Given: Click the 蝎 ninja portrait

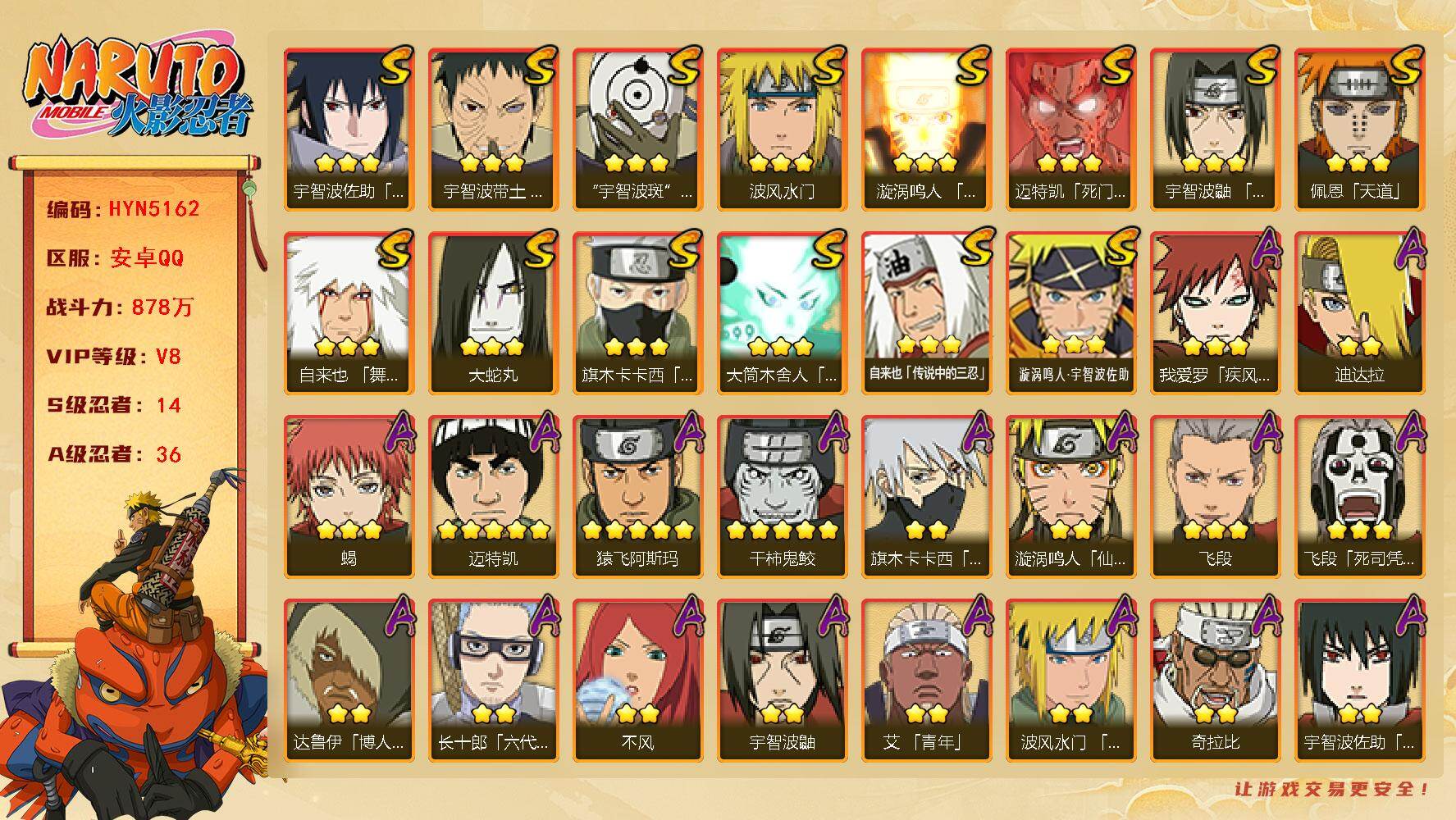Looking at the screenshot, I should (x=349, y=497).
